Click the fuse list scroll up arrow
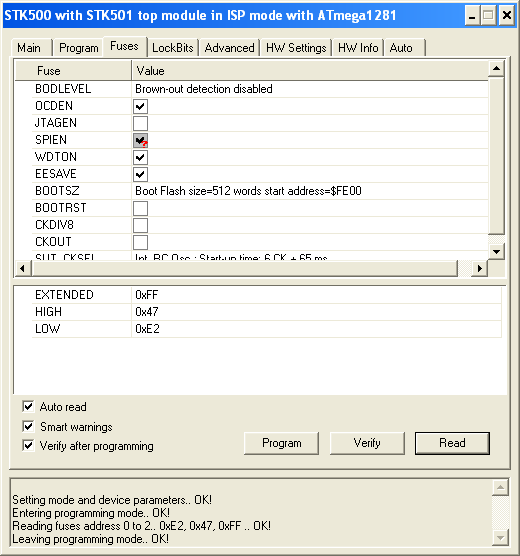Viewport: 520px width, 556px height. (x=496, y=68)
